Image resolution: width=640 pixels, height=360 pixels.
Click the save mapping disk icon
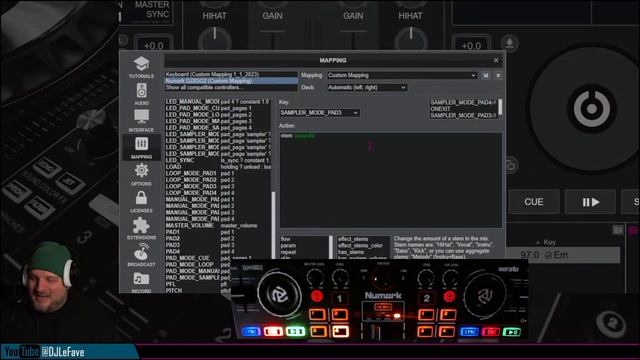point(485,76)
